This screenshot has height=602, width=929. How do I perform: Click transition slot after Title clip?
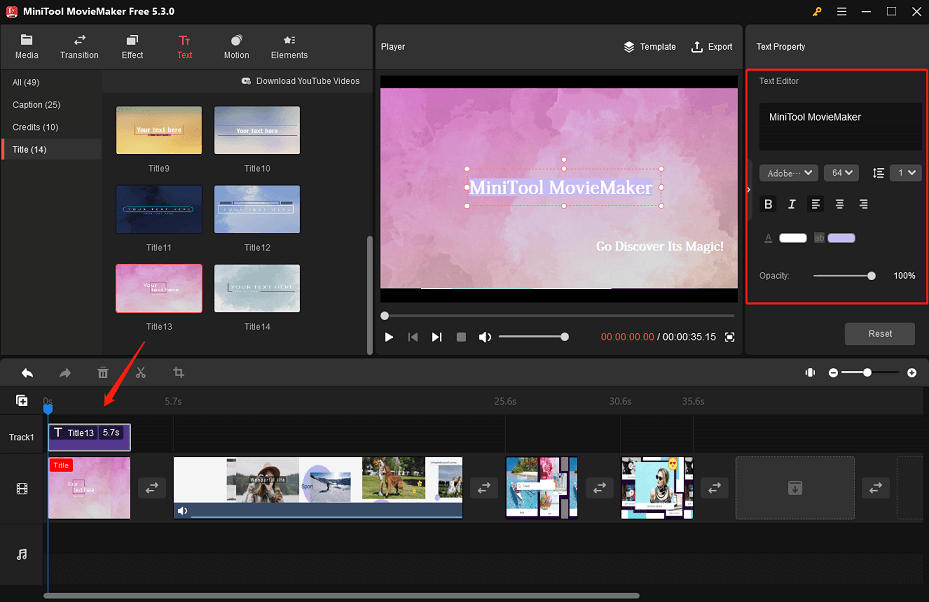152,488
